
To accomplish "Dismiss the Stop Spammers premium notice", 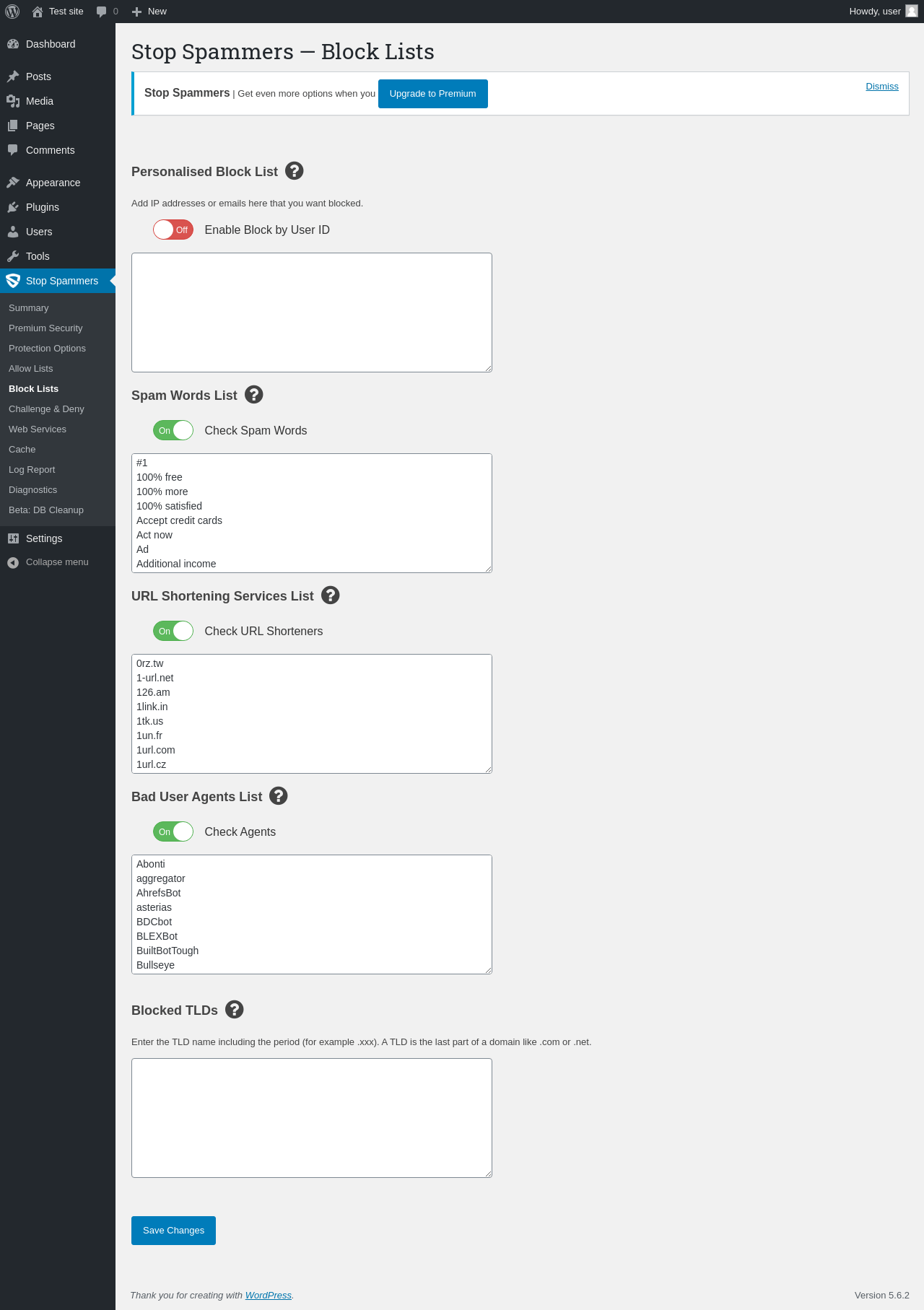I will [882, 87].
